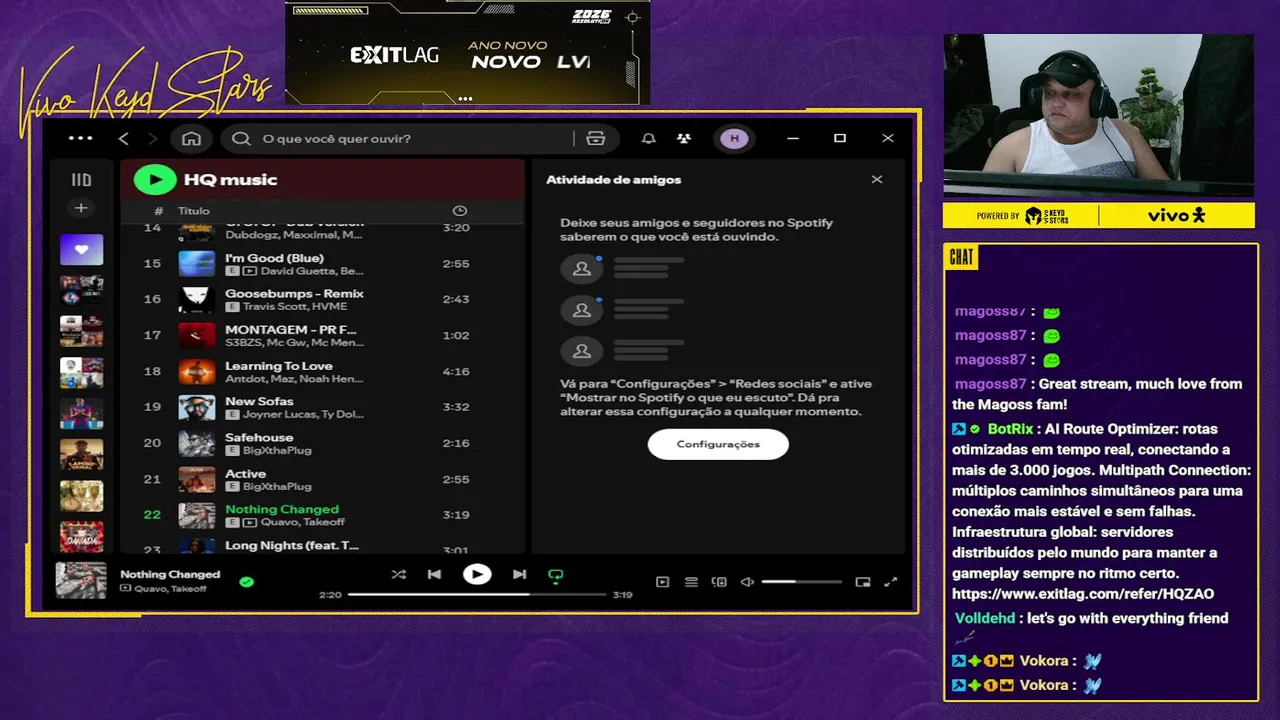Click the 'Volldehd' username in chat
This screenshot has height=720, width=1280.
point(985,618)
